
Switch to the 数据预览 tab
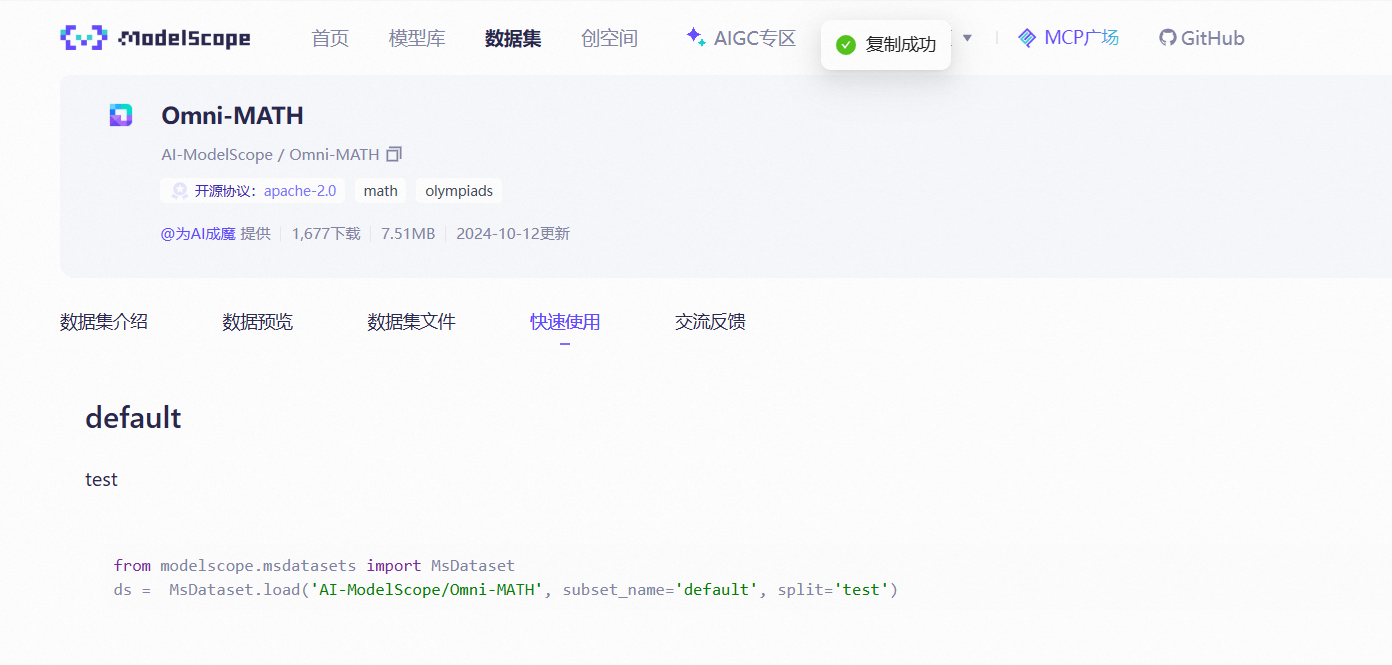click(x=258, y=322)
